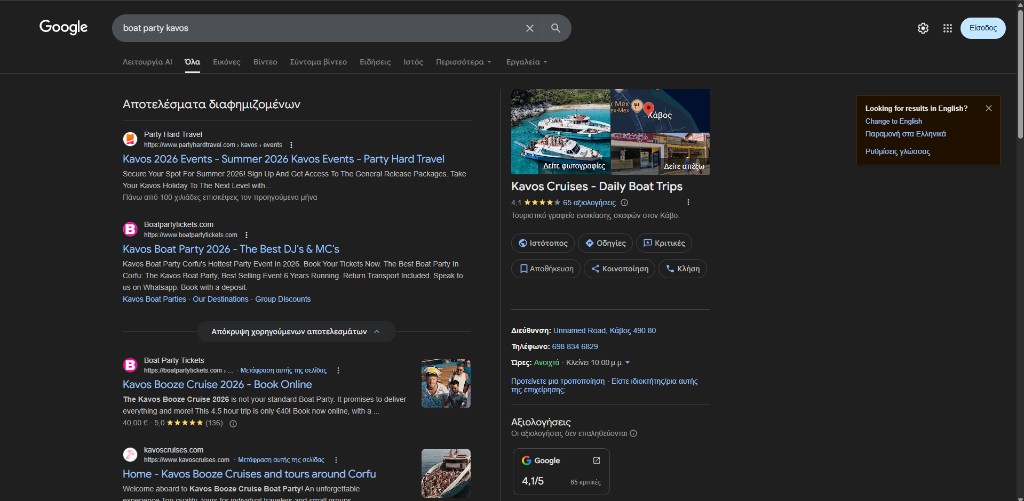Switch to Βίντεο tab
Screen dimensions: 1024x501
coord(265,62)
